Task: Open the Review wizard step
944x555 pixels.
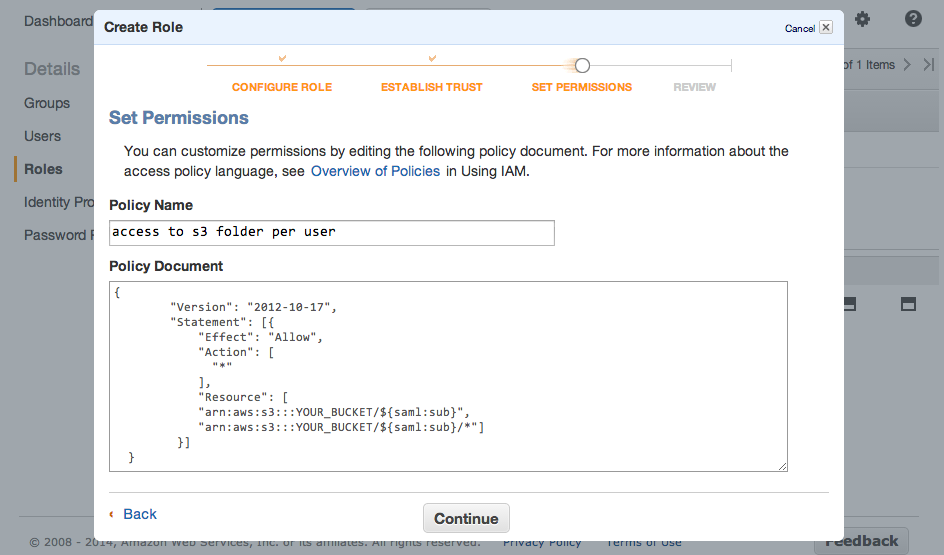Action: [694, 87]
